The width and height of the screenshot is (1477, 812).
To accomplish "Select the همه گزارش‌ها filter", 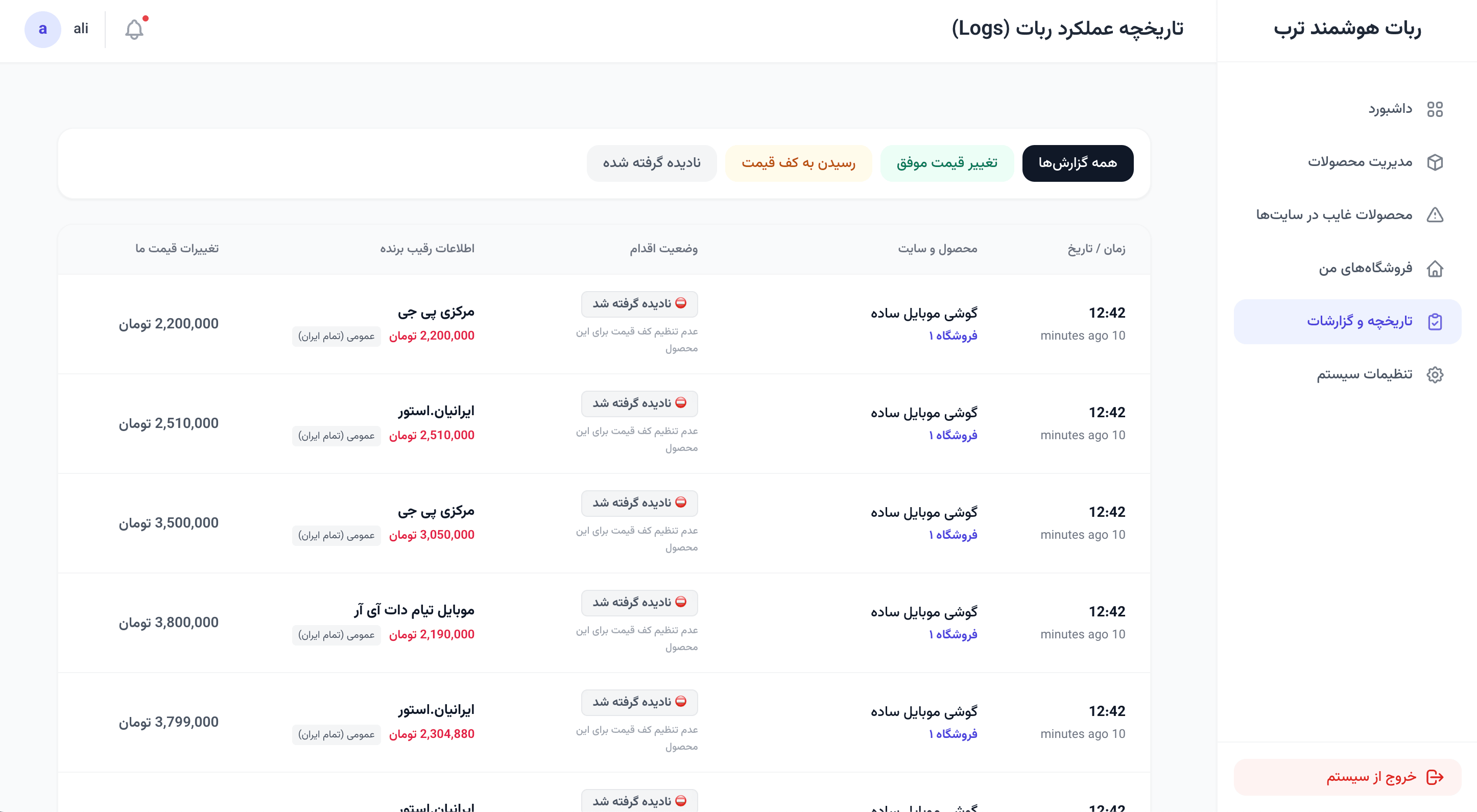I will pyautogui.click(x=1077, y=163).
